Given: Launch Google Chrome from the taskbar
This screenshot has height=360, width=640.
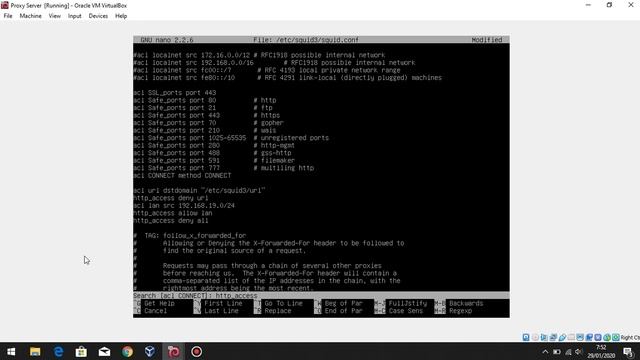Looking at the screenshot, I should coord(127,351).
